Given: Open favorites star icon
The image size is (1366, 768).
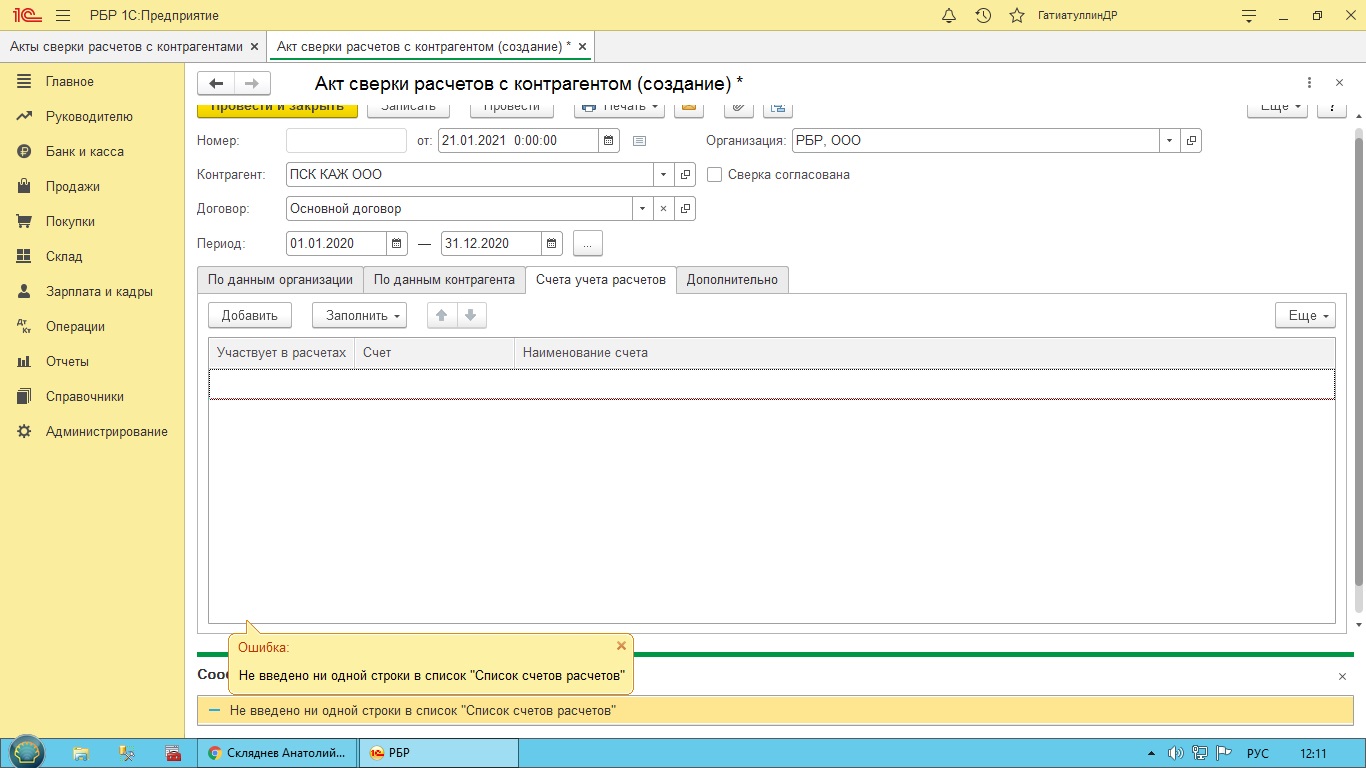Looking at the screenshot, I should 1017,16.
